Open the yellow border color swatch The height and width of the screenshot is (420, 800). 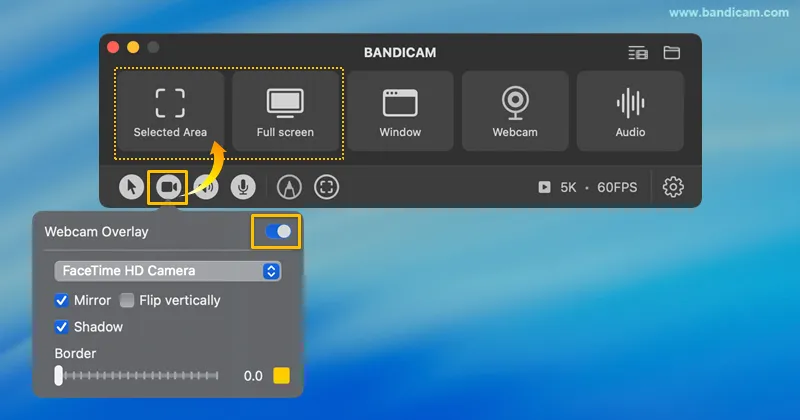[281, 376]
